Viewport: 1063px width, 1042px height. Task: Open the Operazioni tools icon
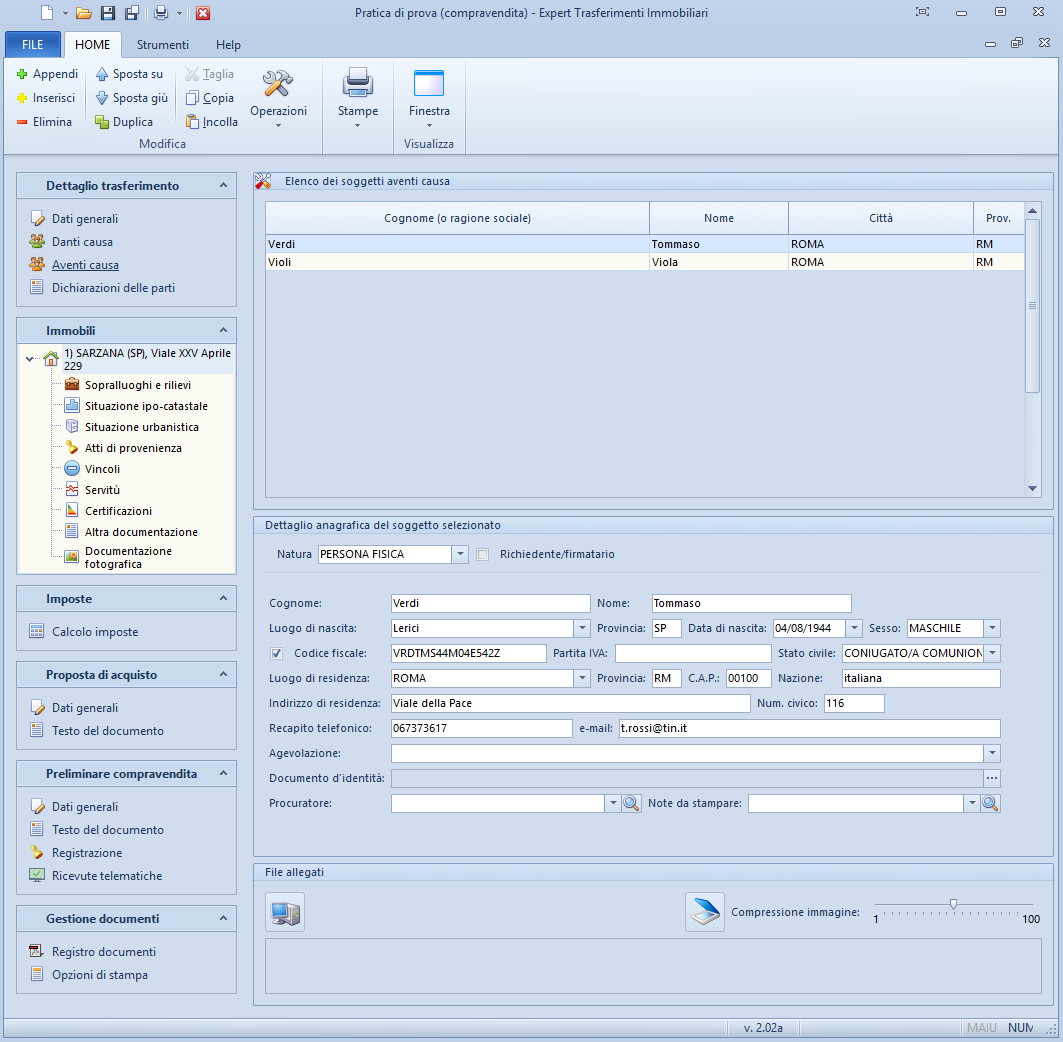pyautogui.click(x=278, y=84)
